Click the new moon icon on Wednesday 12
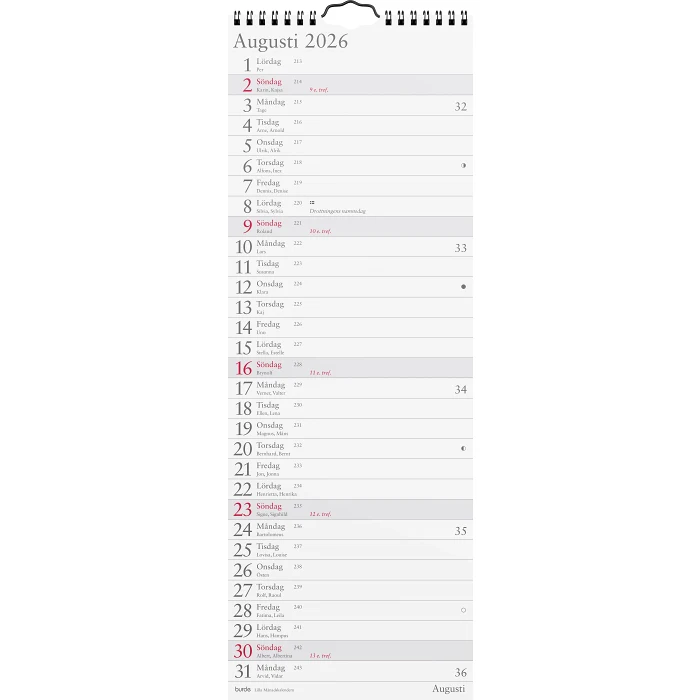This screenshot has height=700, width=700. click(463, 287)
